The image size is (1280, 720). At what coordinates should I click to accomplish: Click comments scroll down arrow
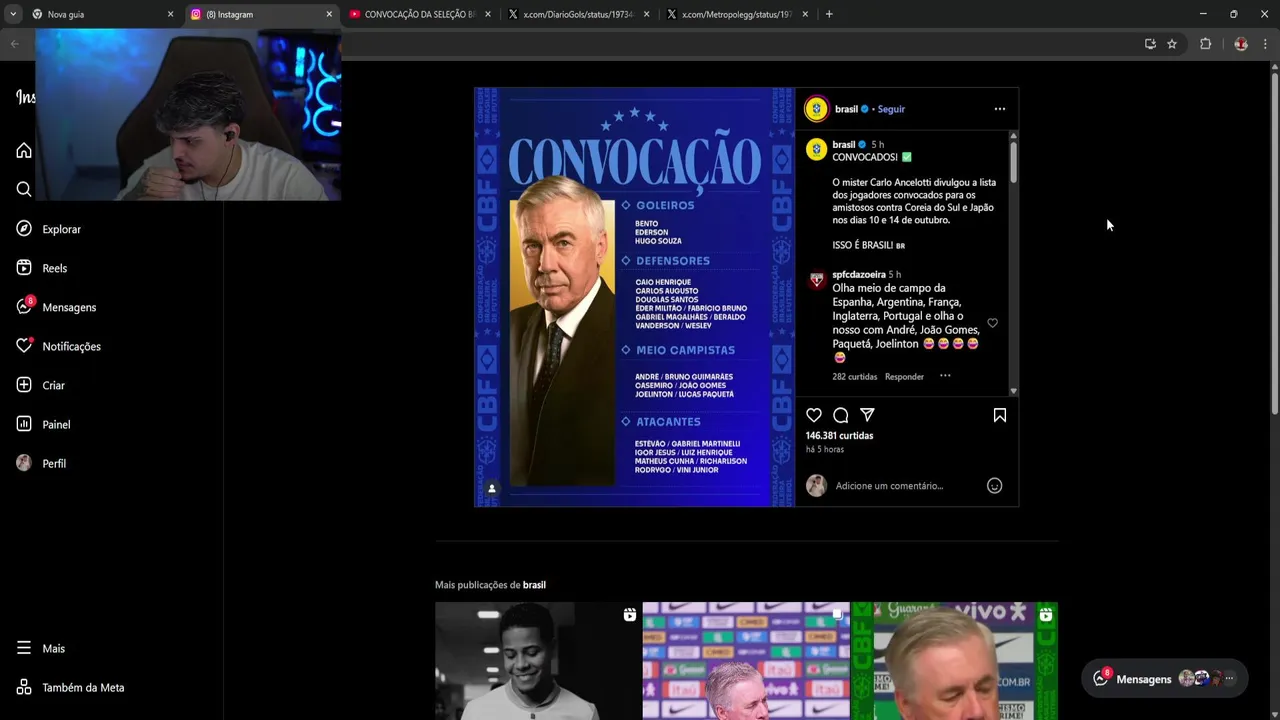tap(1013, 391)
